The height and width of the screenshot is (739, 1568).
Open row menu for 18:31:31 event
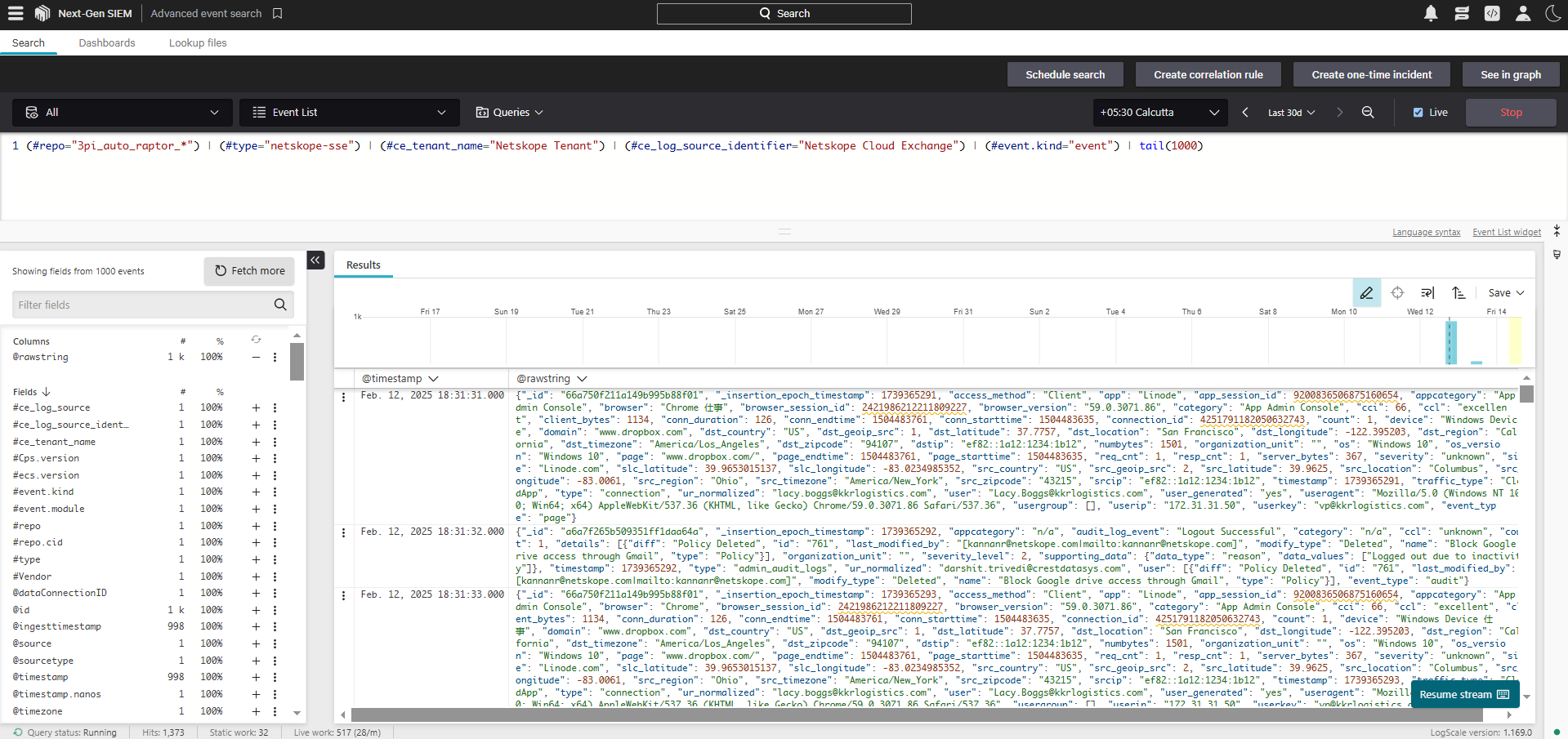click(343, 397)
